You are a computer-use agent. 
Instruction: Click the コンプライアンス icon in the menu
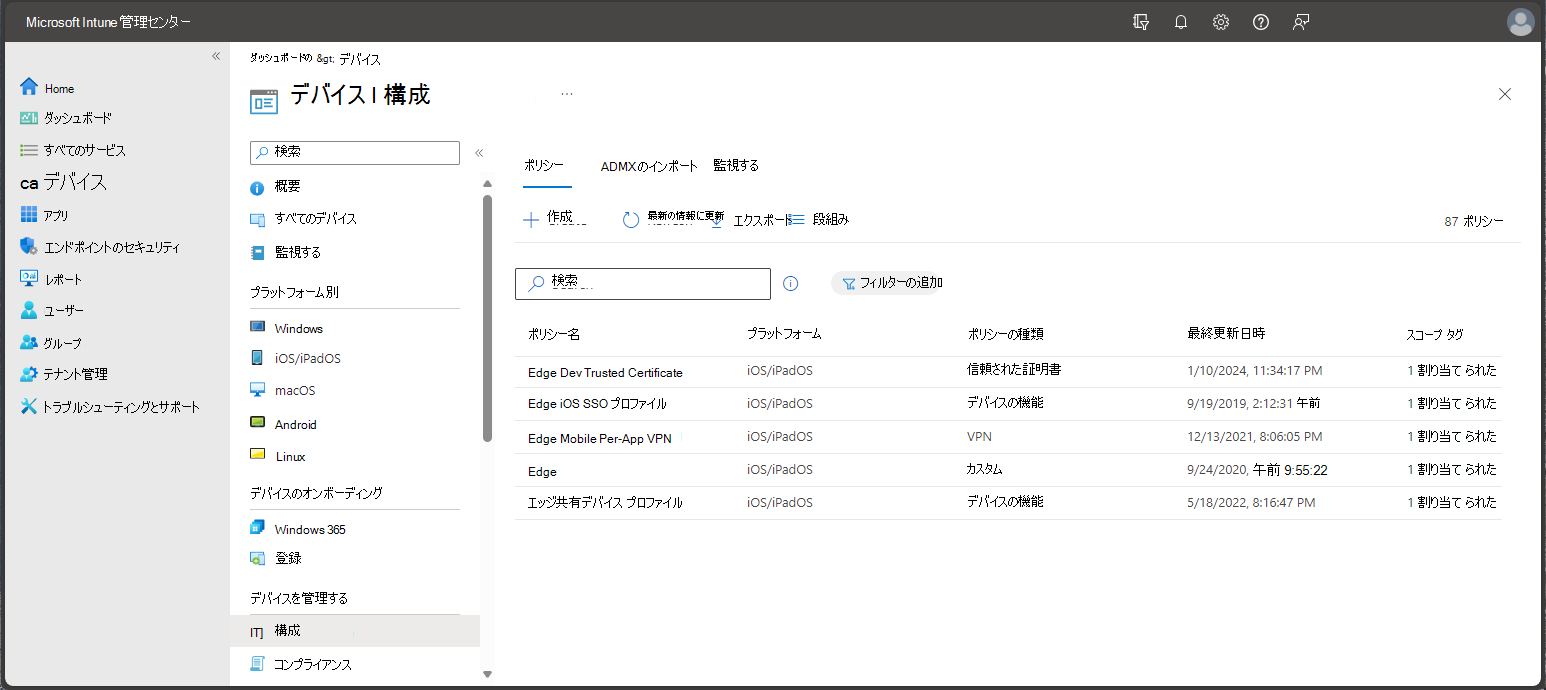257,664
